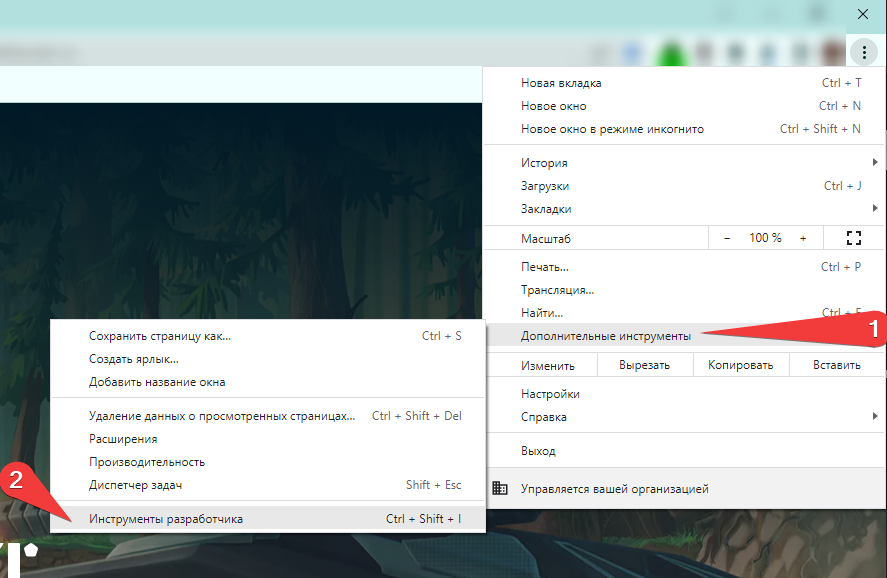Open Загрузки menu item
This screenshot has width=887, height=578.
tap(683, 186)
